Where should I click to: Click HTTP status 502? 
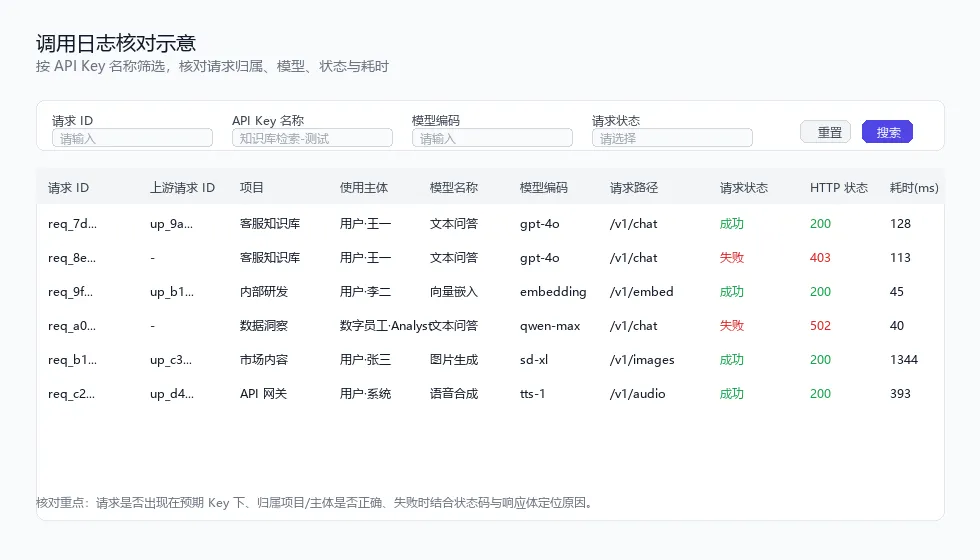coord(820,326)
